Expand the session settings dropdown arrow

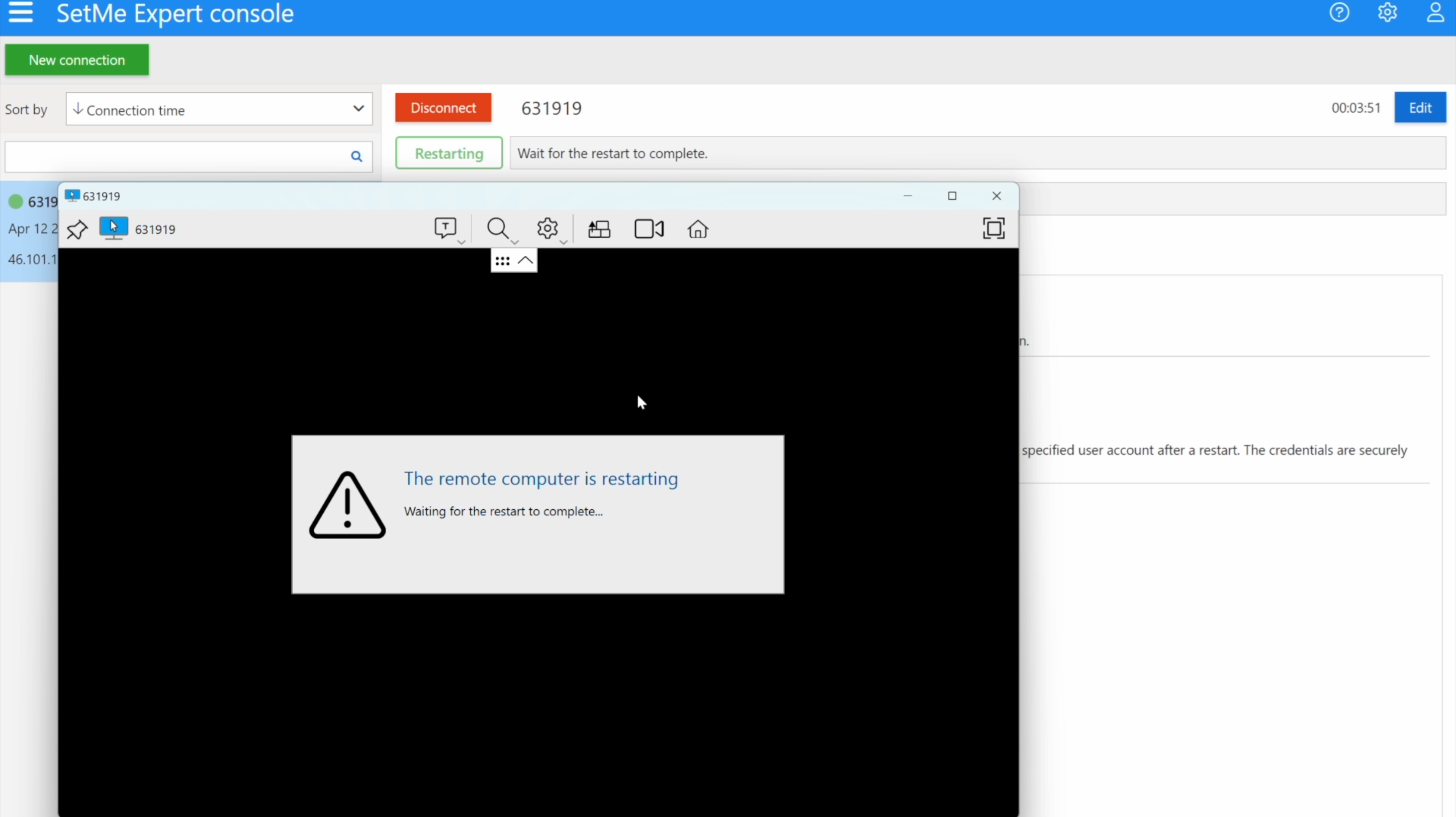pyautogui.click(x=563, y=242)
